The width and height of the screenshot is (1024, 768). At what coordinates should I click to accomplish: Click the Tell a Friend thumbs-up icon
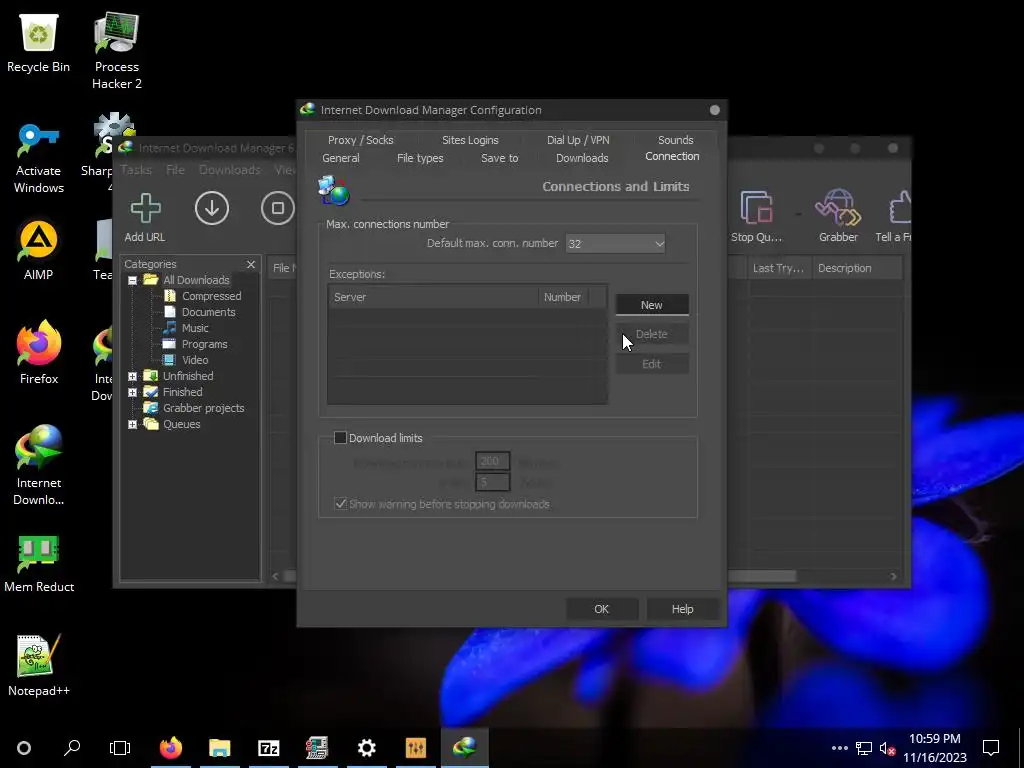pos(900,208)
